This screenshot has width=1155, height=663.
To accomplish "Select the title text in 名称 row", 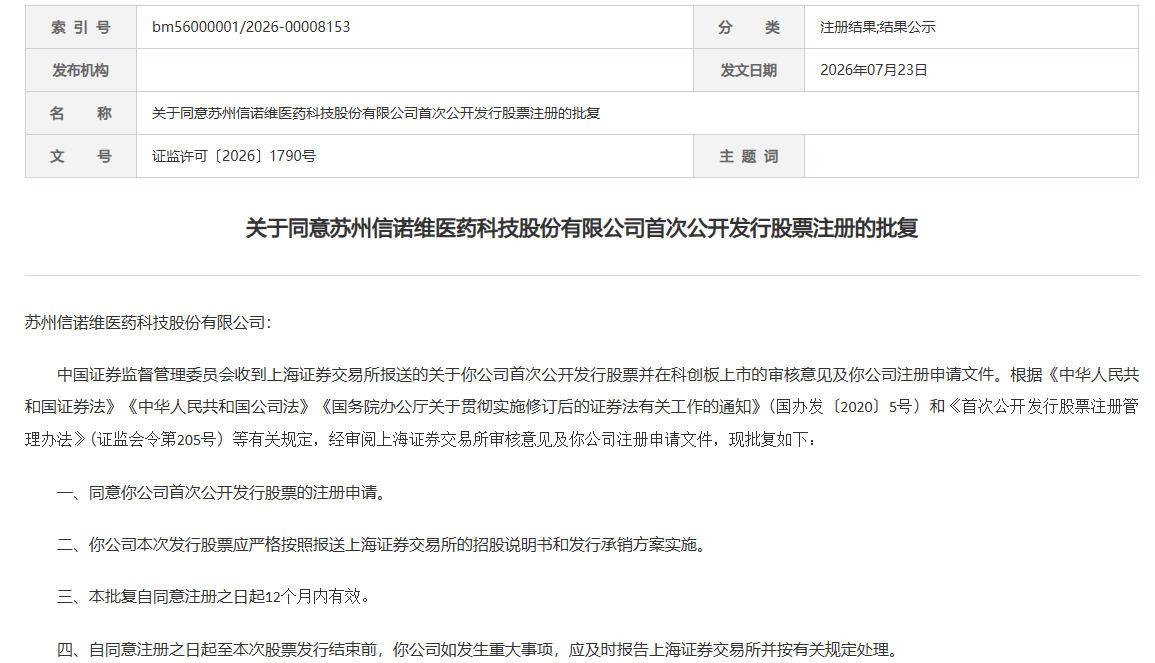I will coord(376,113).
